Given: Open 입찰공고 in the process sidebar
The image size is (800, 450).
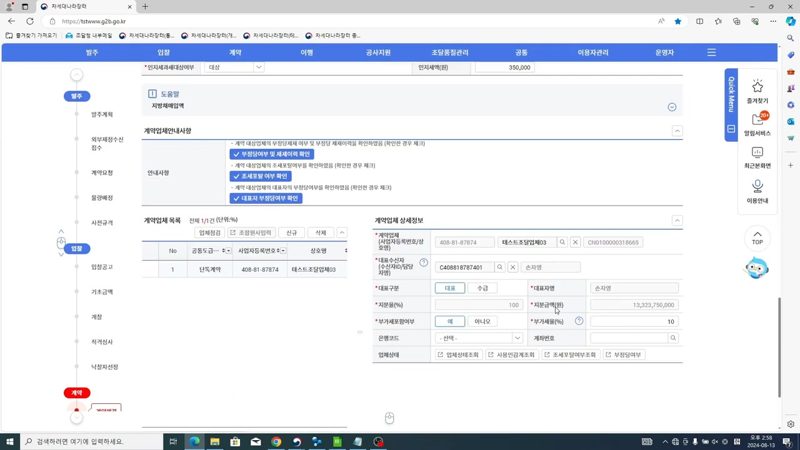Looking at the screenshot, I should pyautogui.click(x=102, y=267).
